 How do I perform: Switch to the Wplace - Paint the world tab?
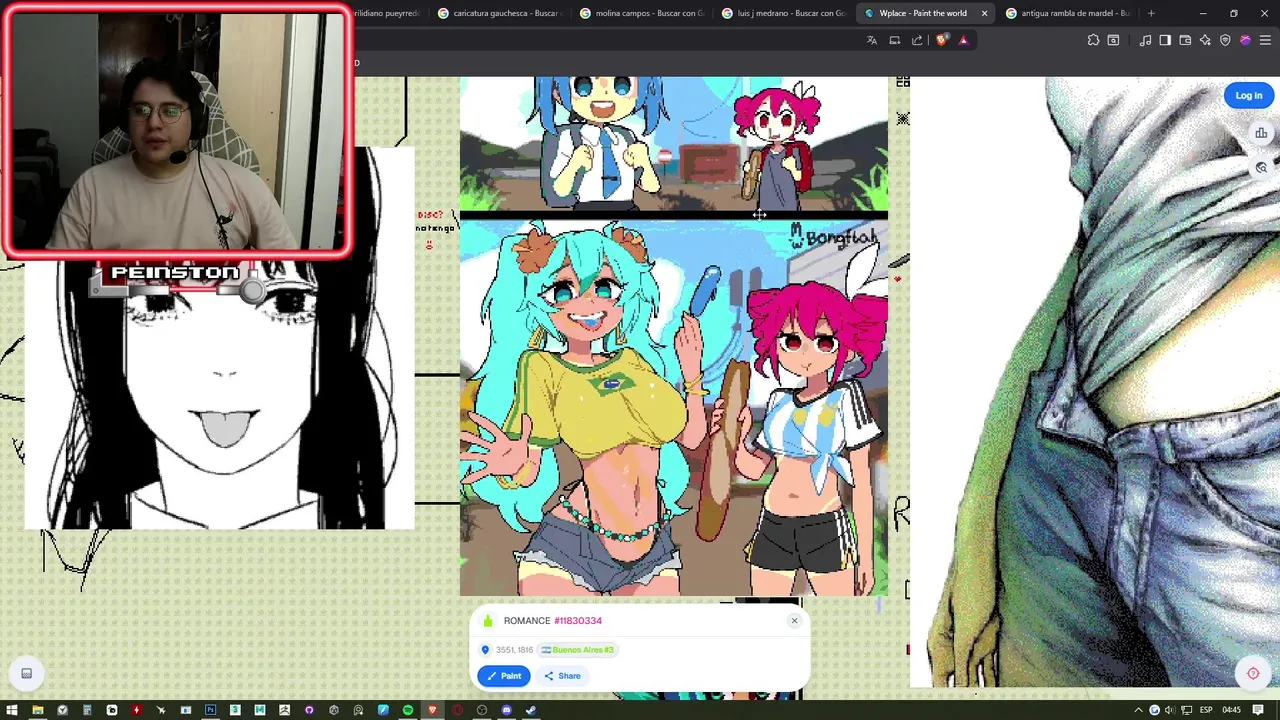(x=922, y=13)
